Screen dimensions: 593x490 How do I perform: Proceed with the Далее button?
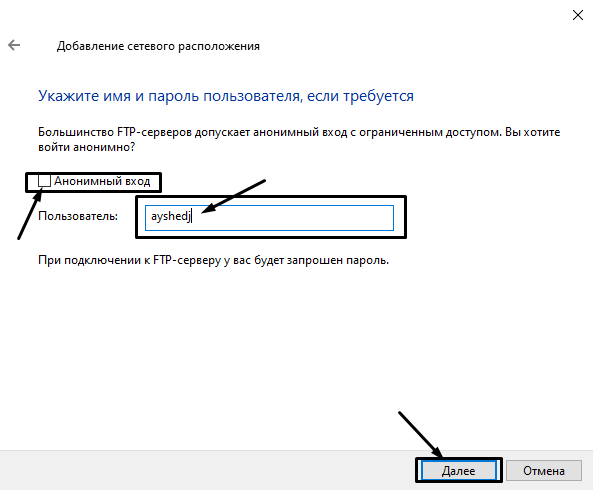459,471
